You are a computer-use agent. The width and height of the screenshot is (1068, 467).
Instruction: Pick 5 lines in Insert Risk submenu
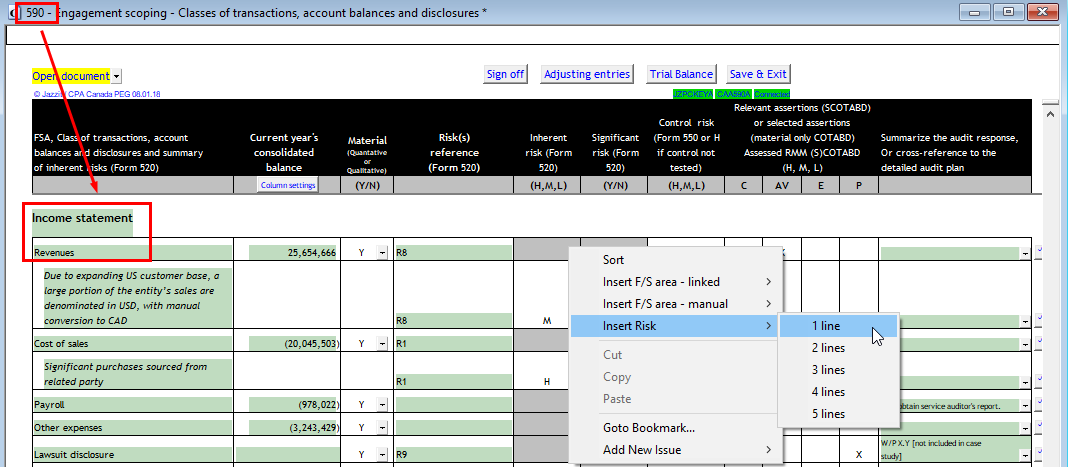click(x=828, y=414)
